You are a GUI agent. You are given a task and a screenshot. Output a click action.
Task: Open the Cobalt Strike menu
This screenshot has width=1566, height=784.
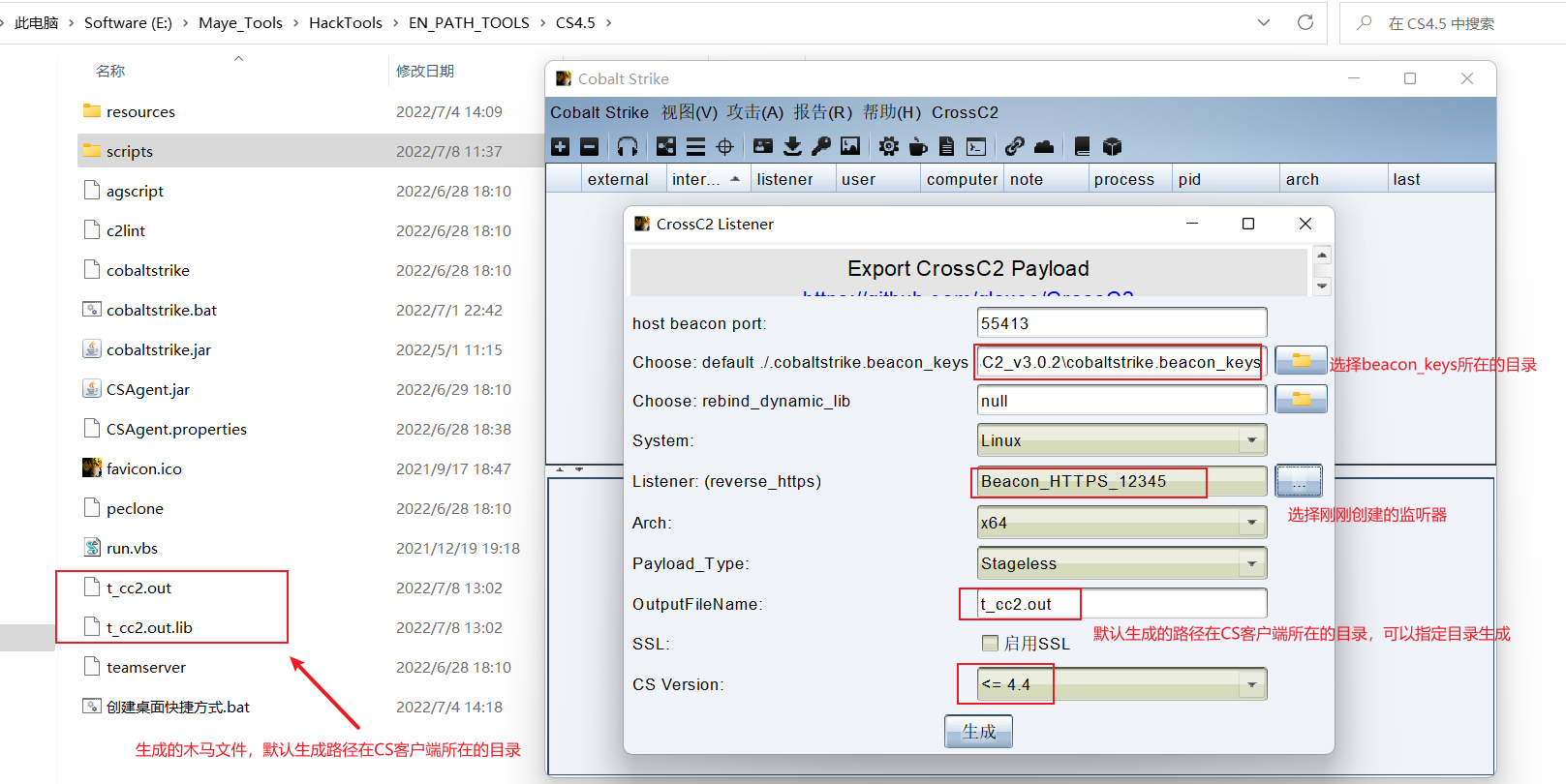pos(599,112)
